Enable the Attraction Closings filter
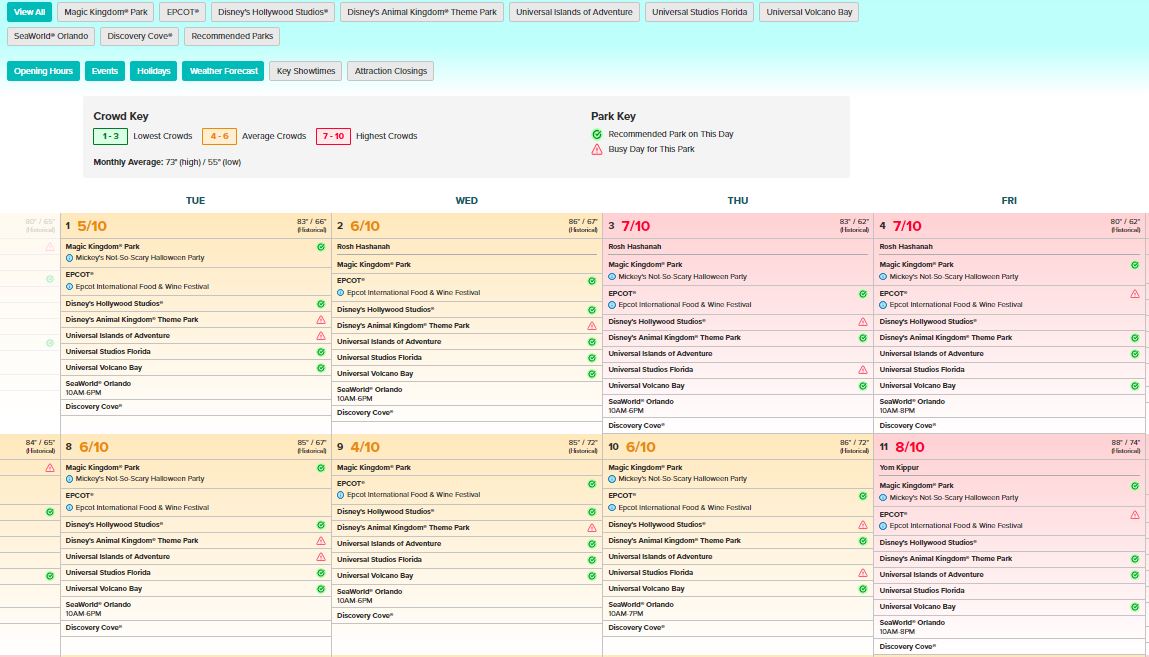This screenshot has height=657, width=1149. [391, 71]
